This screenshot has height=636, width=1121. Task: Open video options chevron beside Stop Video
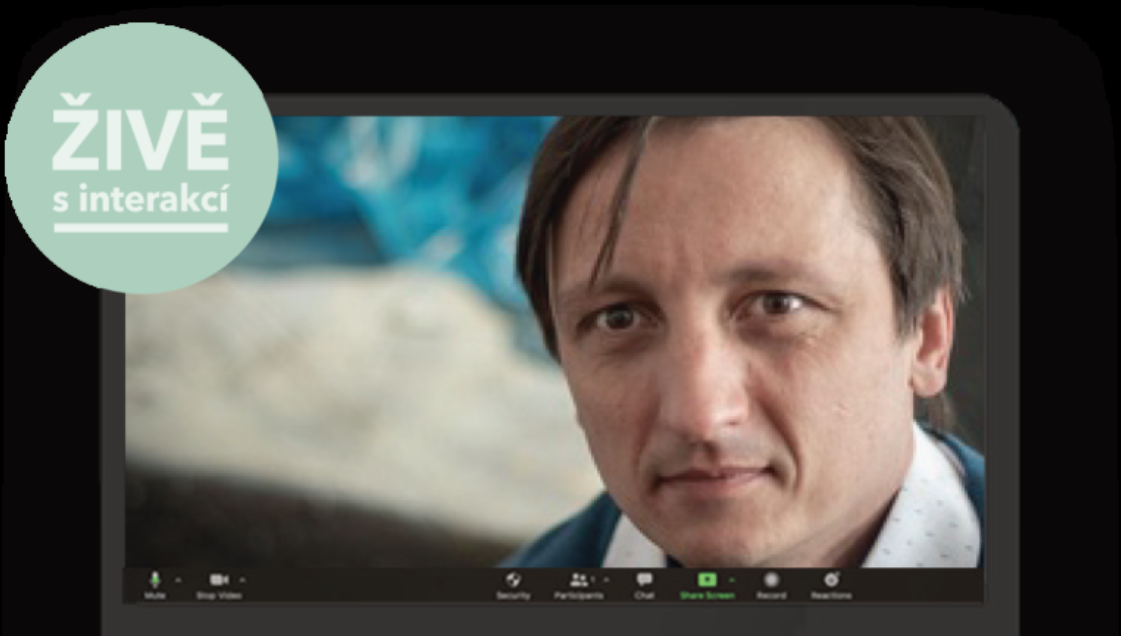(x=243, y=580)
